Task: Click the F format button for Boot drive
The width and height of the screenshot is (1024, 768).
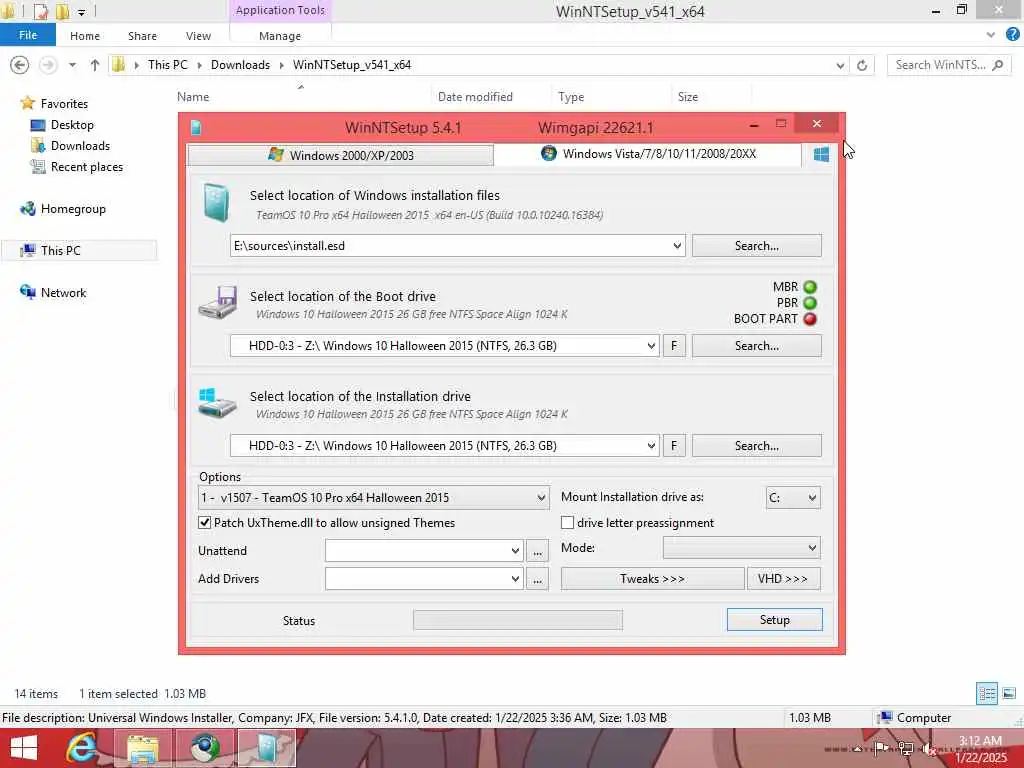Action: point(674,346)
